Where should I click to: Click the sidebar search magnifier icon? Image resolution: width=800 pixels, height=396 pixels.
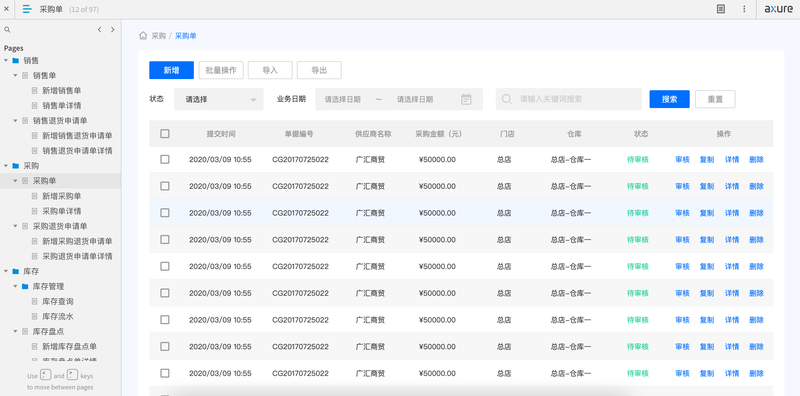[7, 30]
